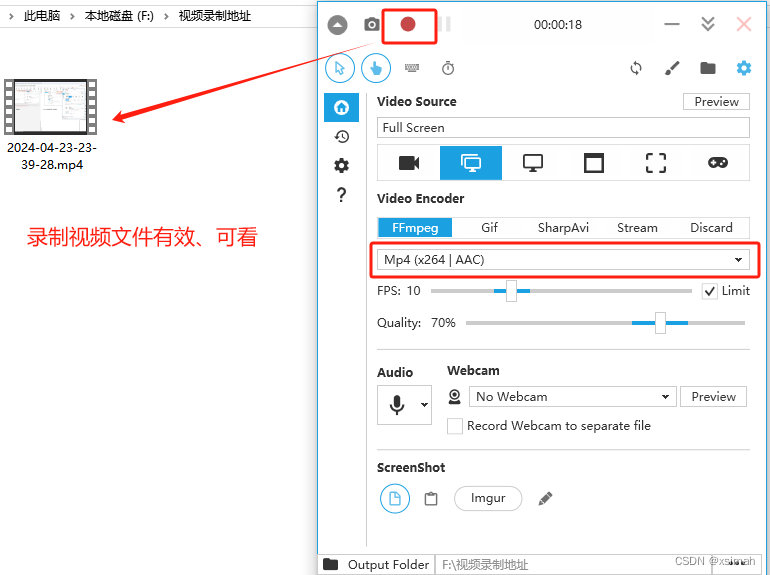Screen dimensions: 770x575
Task: Click 视频录制地址 breadcrumb folder
Action: pyautogui.click(x=215, y=16)
